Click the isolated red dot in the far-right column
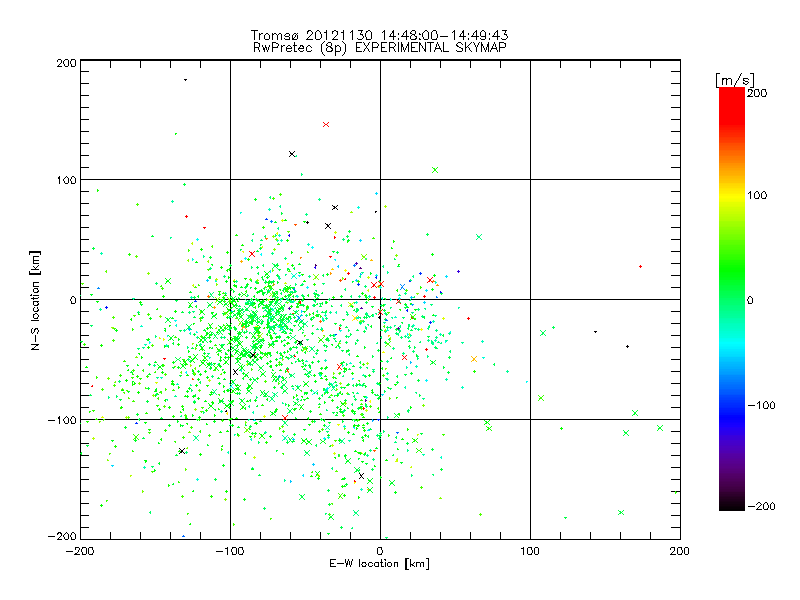The height and width of the screenshot is (600, 800). pos(640,266)
